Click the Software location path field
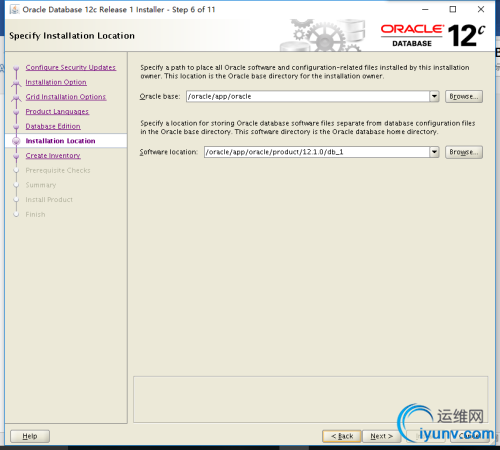Image resolution: width=500 pixels, height=450 pixels. [317, 152]
